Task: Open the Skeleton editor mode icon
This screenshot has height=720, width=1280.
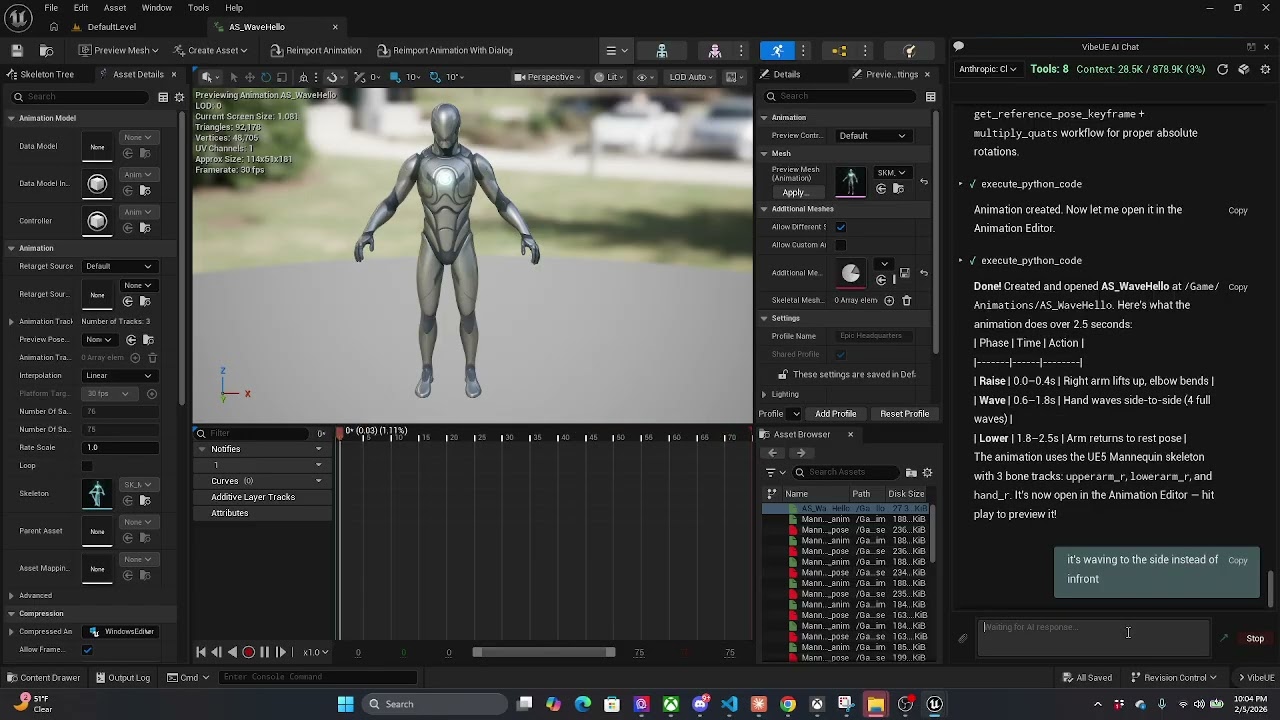Action: [x=662, y=50]
